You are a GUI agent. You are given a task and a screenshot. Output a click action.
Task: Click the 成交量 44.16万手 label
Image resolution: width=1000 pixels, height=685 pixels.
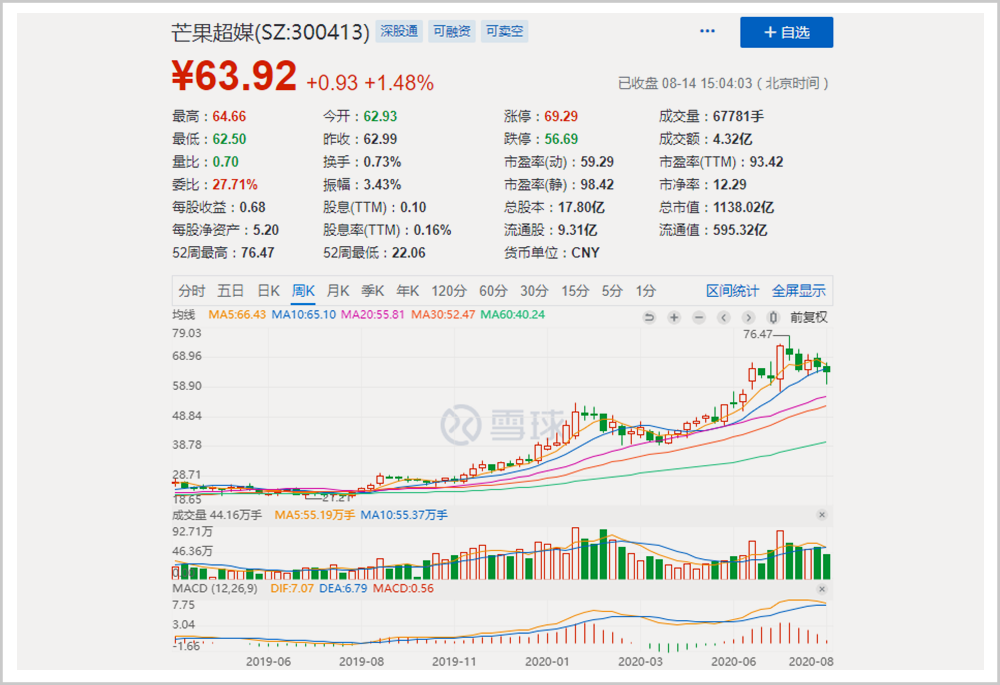point(217,515)
